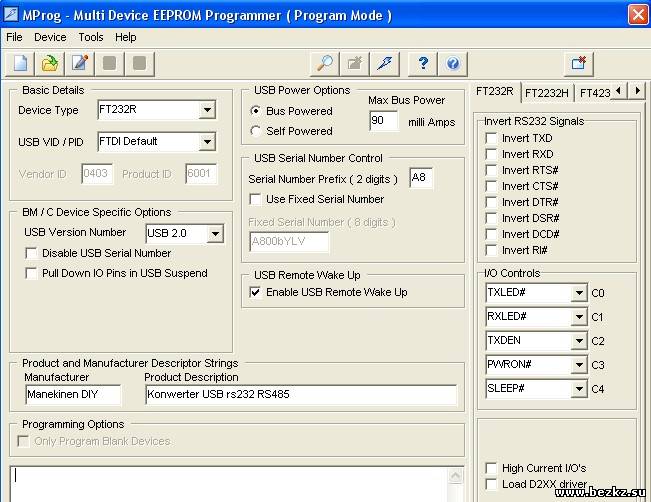Click the blue circle About icon
The image size is (651, 502).
coord(453,64)
